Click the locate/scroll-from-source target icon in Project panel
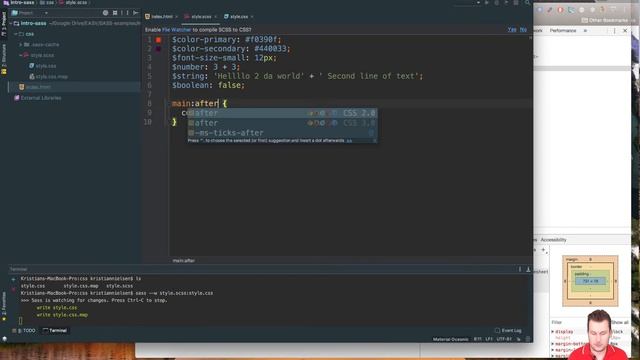Image resolution: width=640 pixels, height=360 pixels. coord(105,13)
